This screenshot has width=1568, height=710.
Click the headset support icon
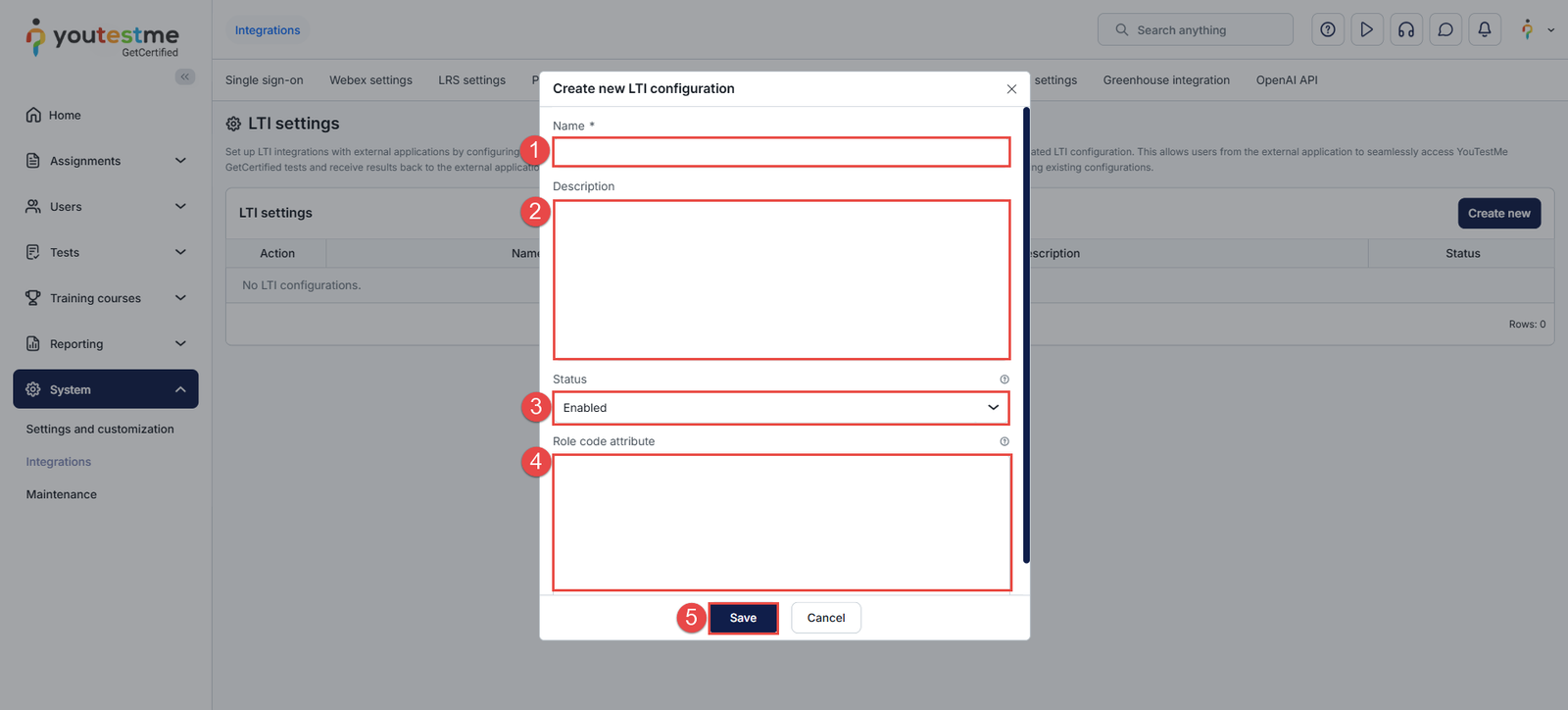pyautogui.click(x=1406, y=29)
